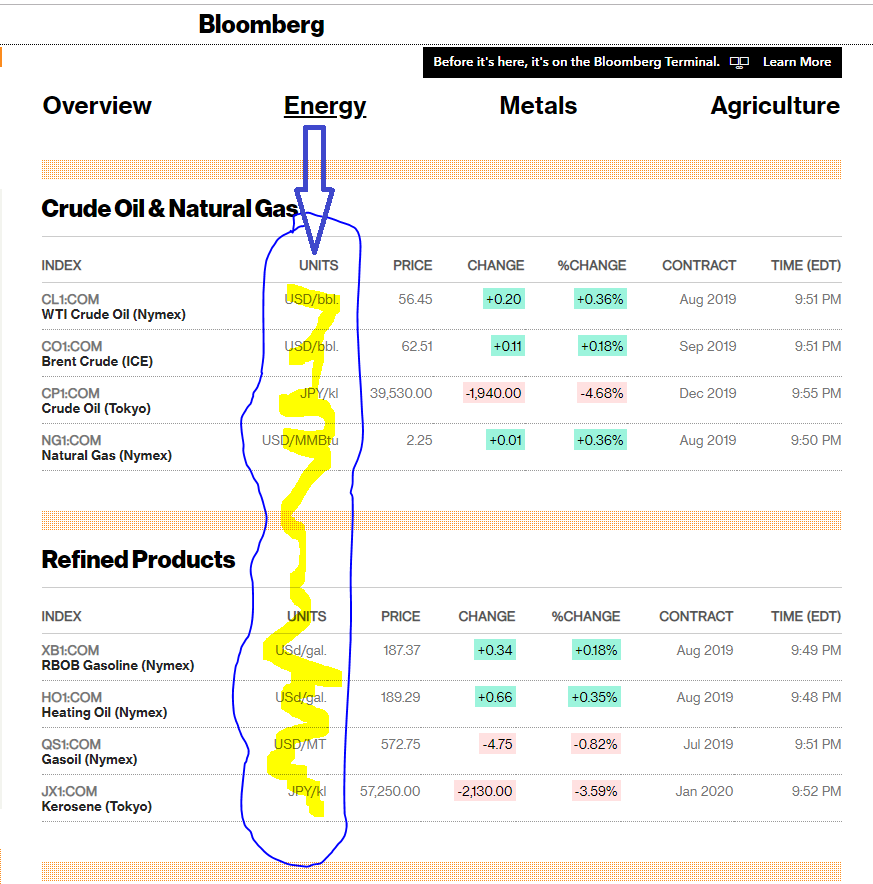873x884 pixels.
Task: Open the Natural Gas (Nymex) quote
Action: point(106,456)
